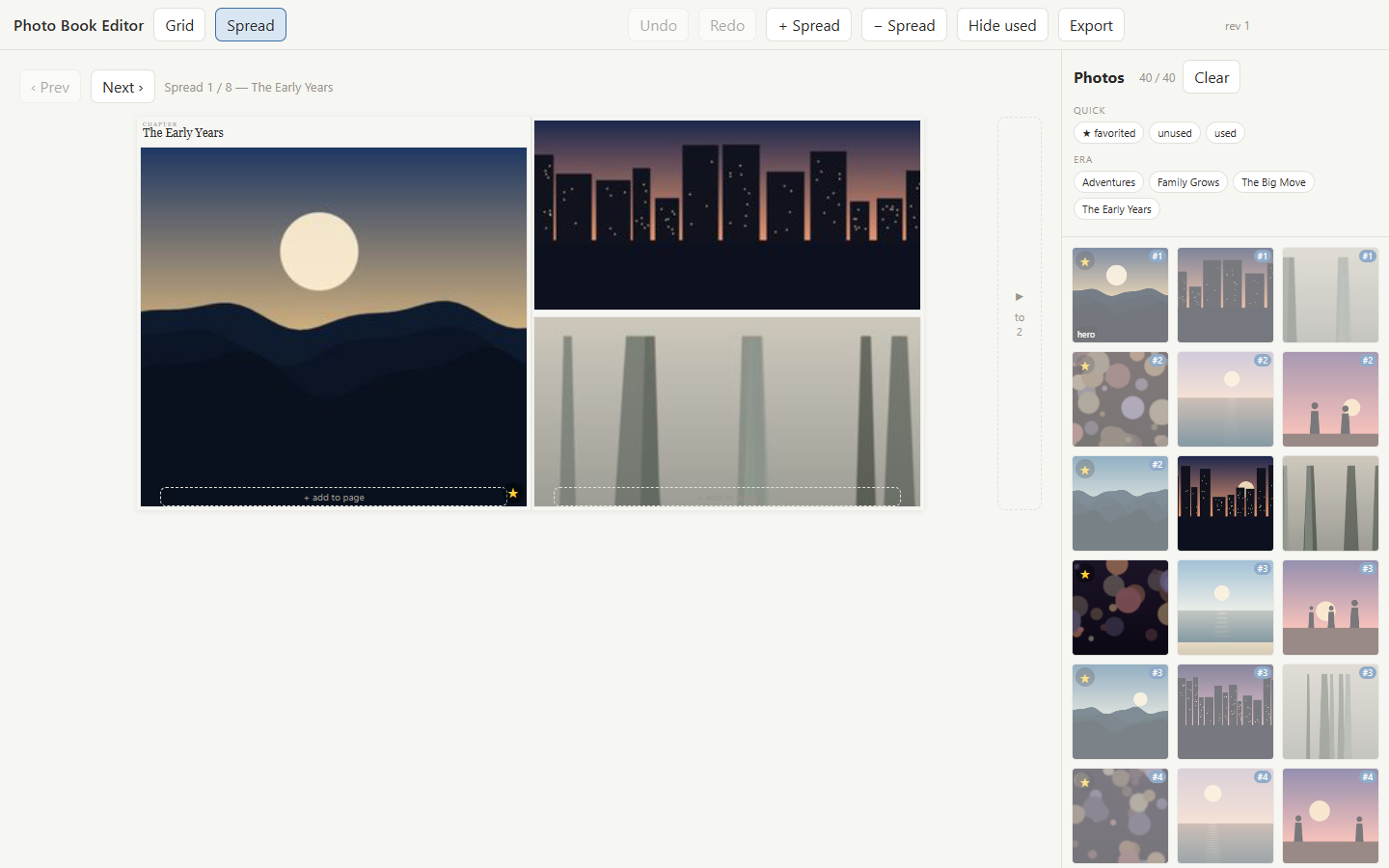This screenshot has height=868, width=1389.
Task: Clear the photo filters
Action: coord(1212,77)
